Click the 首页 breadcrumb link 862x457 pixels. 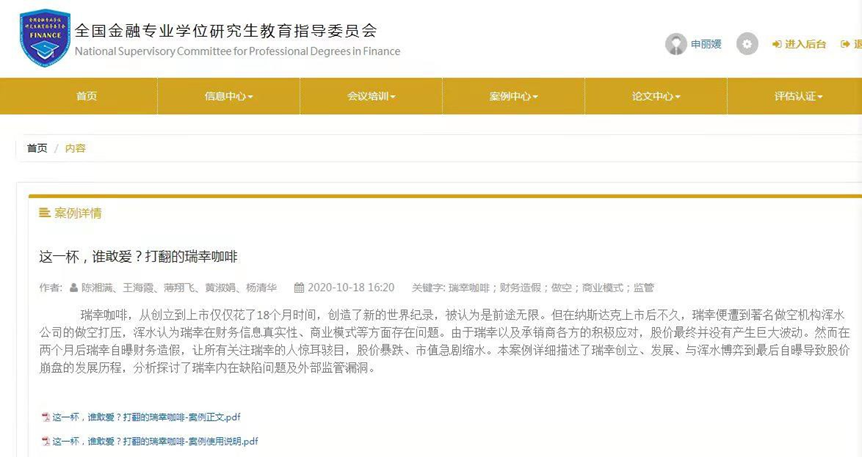point(37,148)
